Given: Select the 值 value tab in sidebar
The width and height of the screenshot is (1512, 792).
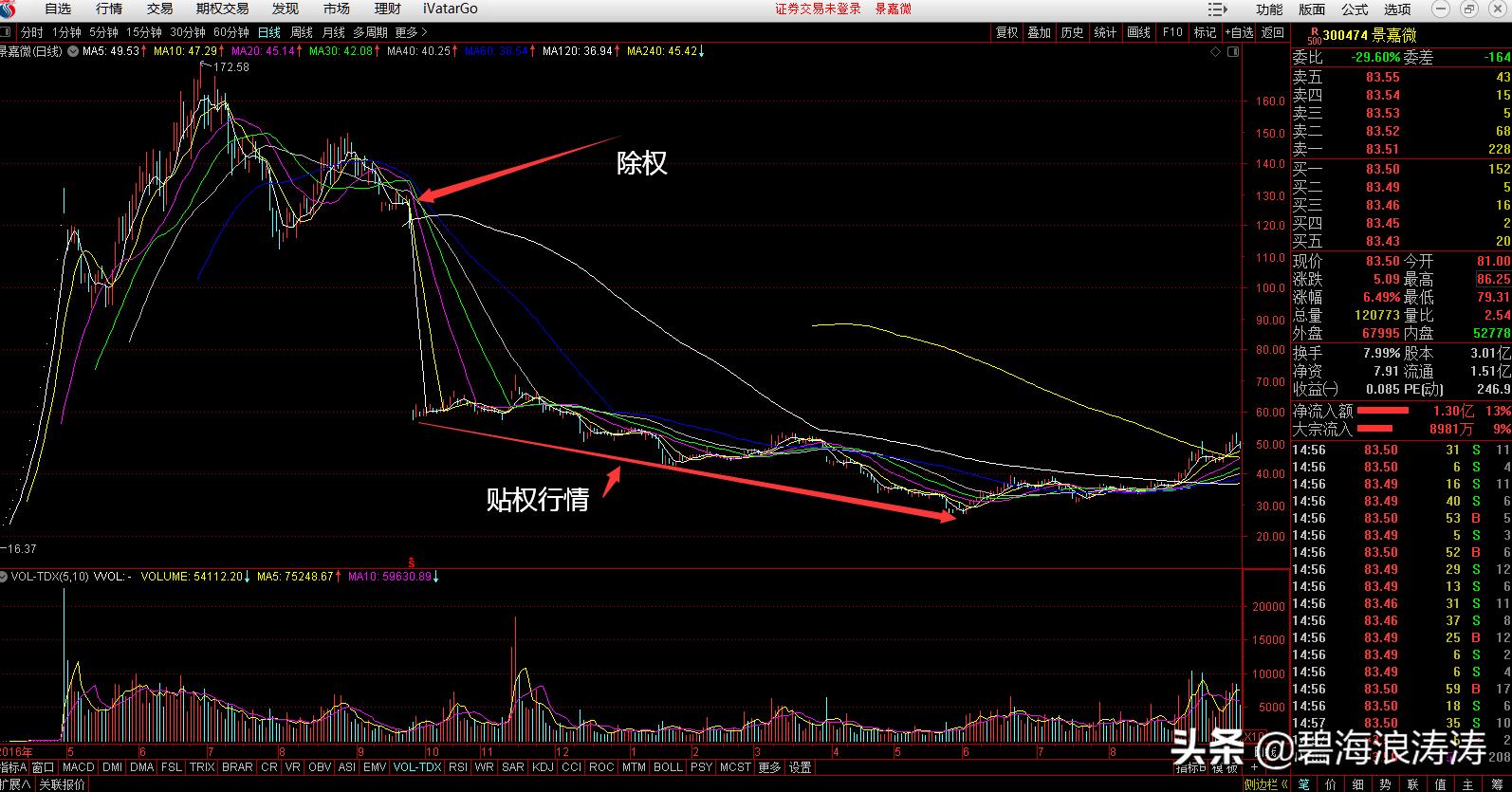Looking at the screenshot, I should [x=1441, y=784].
